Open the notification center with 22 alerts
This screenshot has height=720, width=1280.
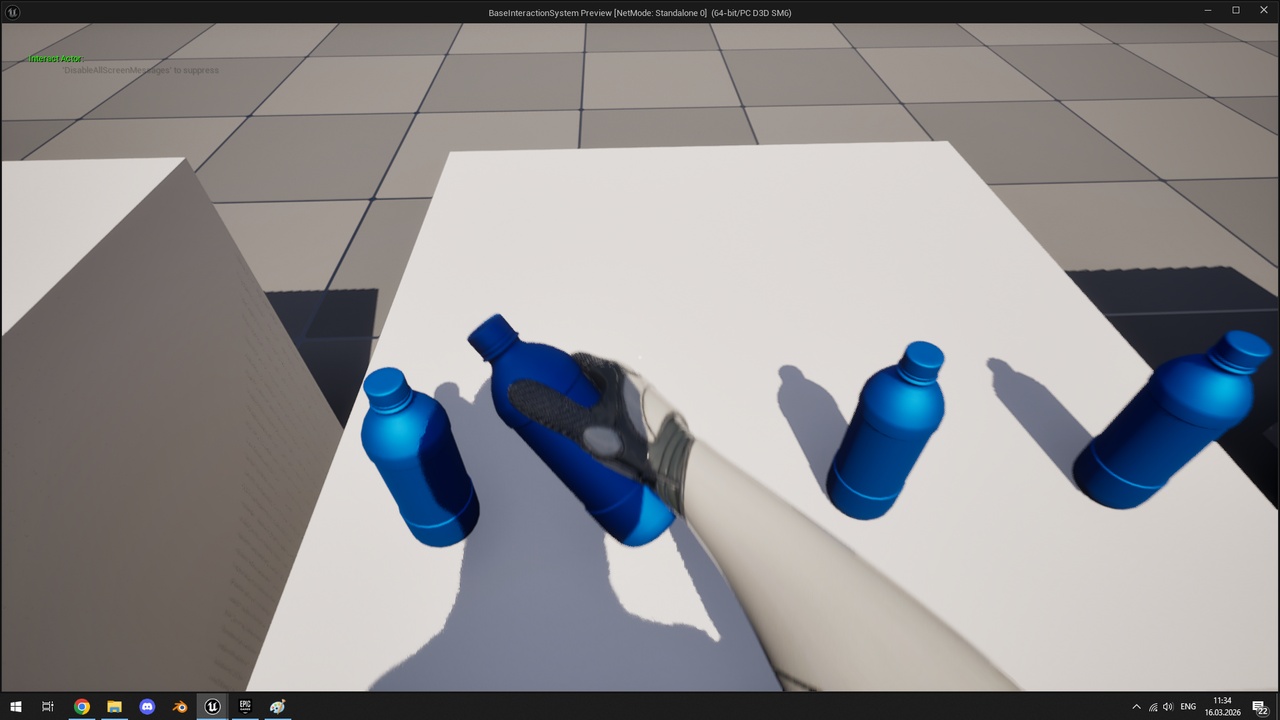coord(1260,707)
